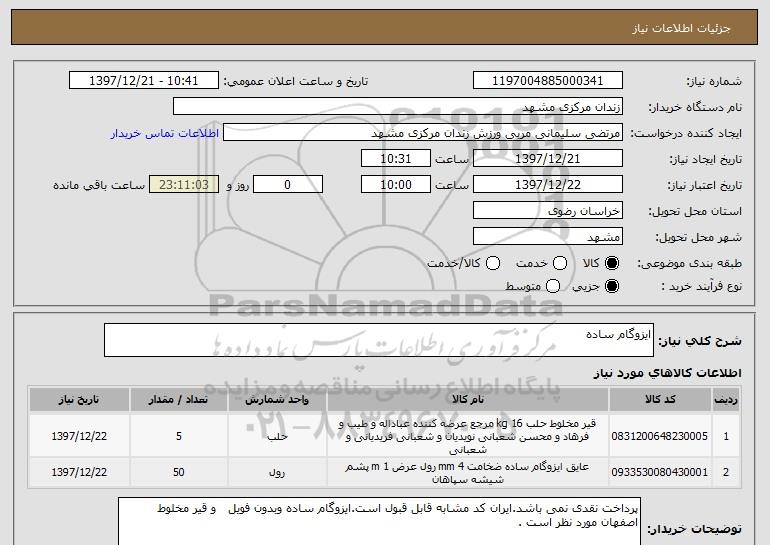Click the validity time field 10:00
The width and height of the screenshot is (770, 545).
tap(396, 185)
